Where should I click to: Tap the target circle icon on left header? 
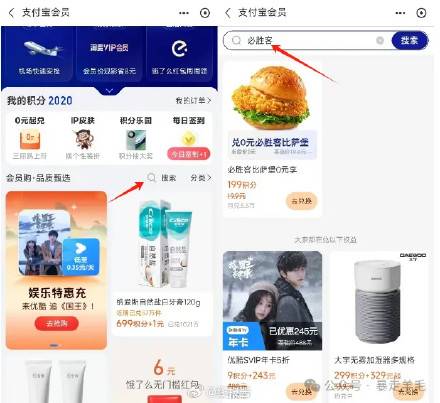click(205, 13)
